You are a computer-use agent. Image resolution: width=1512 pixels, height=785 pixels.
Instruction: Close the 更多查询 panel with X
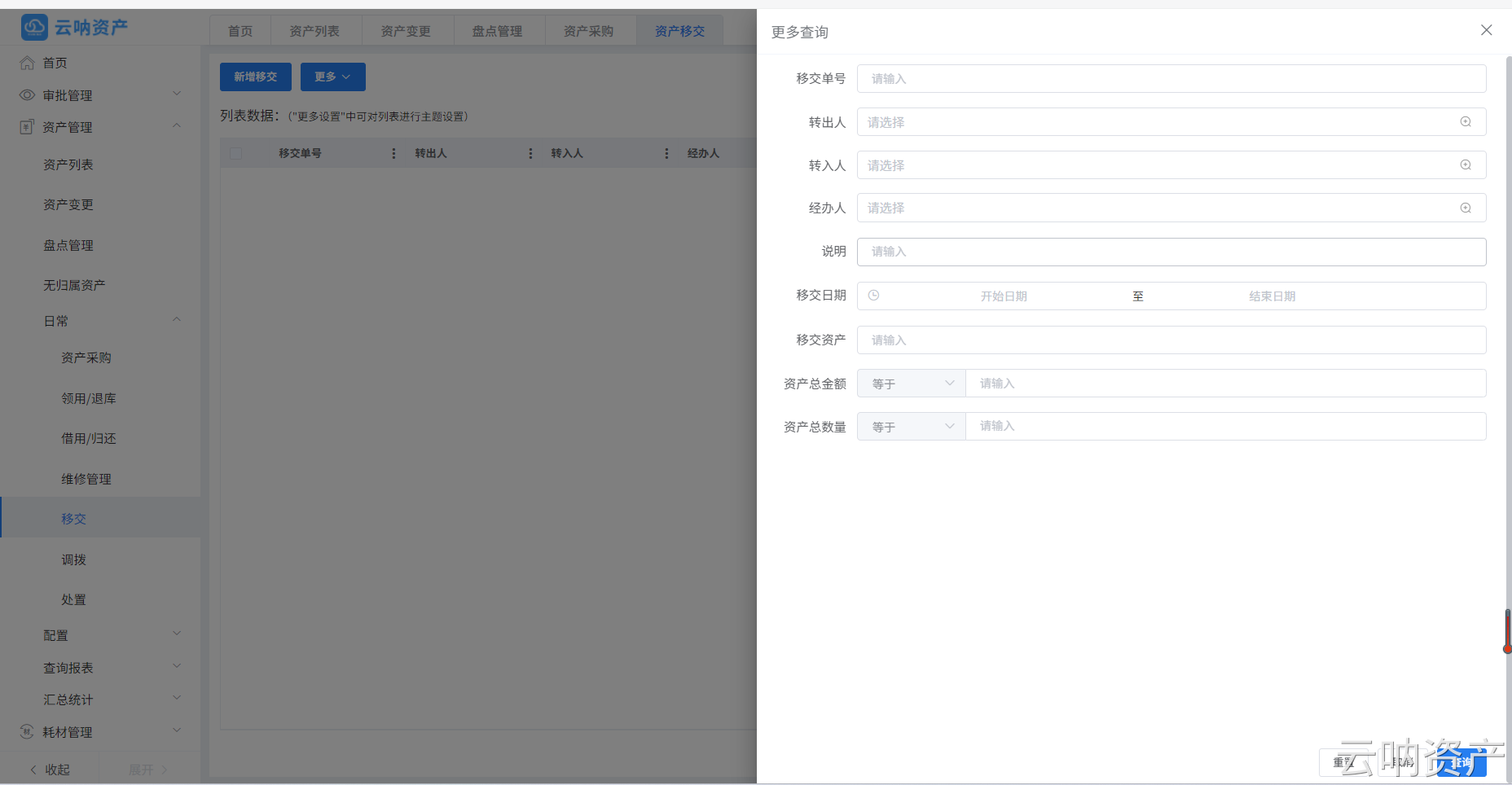(x=1487, y=30)
